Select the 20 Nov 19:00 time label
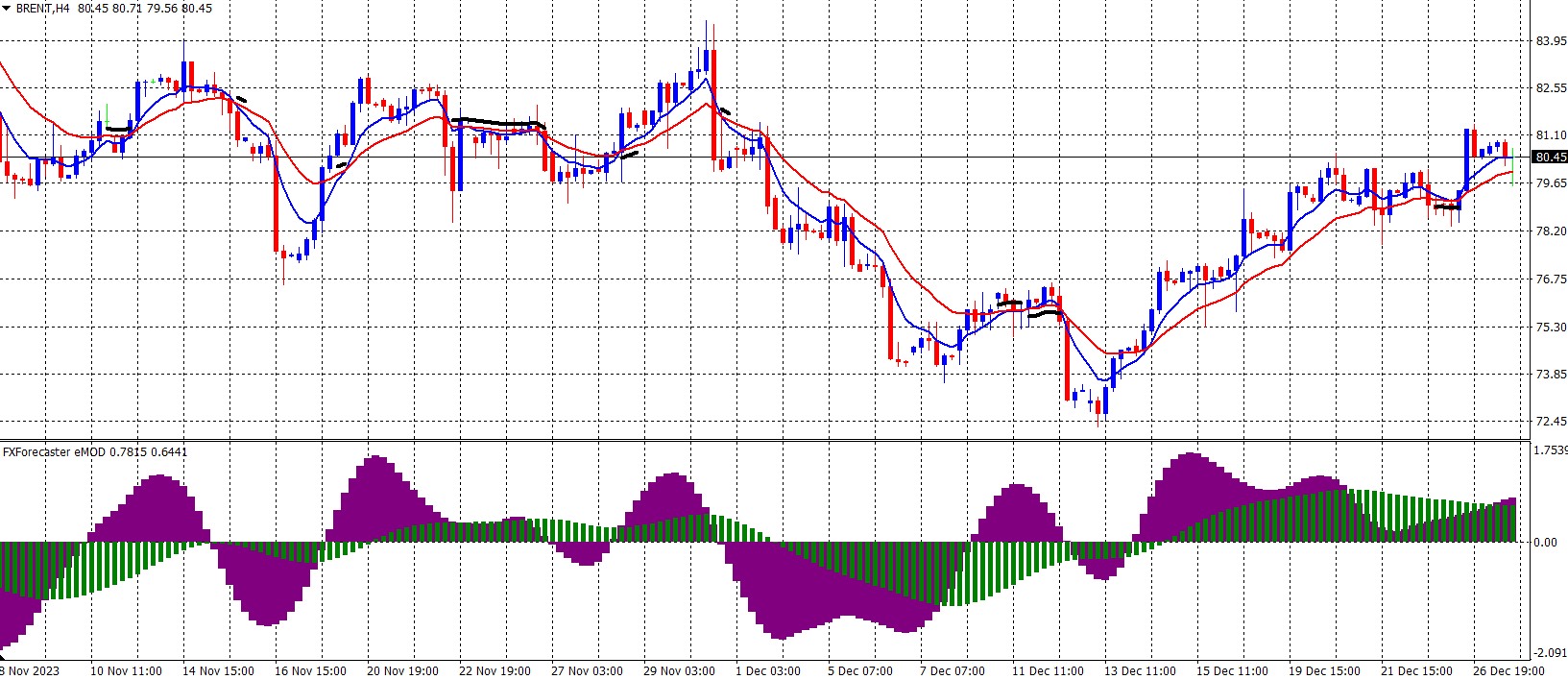Screen dimensions: 1568x680 pos(402,670)
